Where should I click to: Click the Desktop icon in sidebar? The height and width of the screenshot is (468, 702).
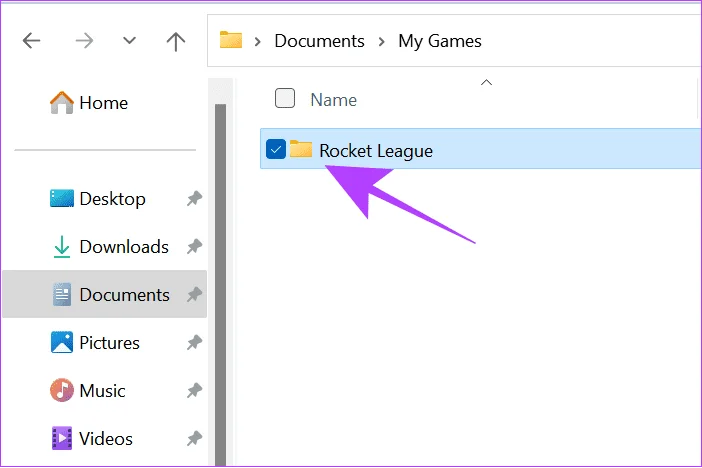(62, 198)
